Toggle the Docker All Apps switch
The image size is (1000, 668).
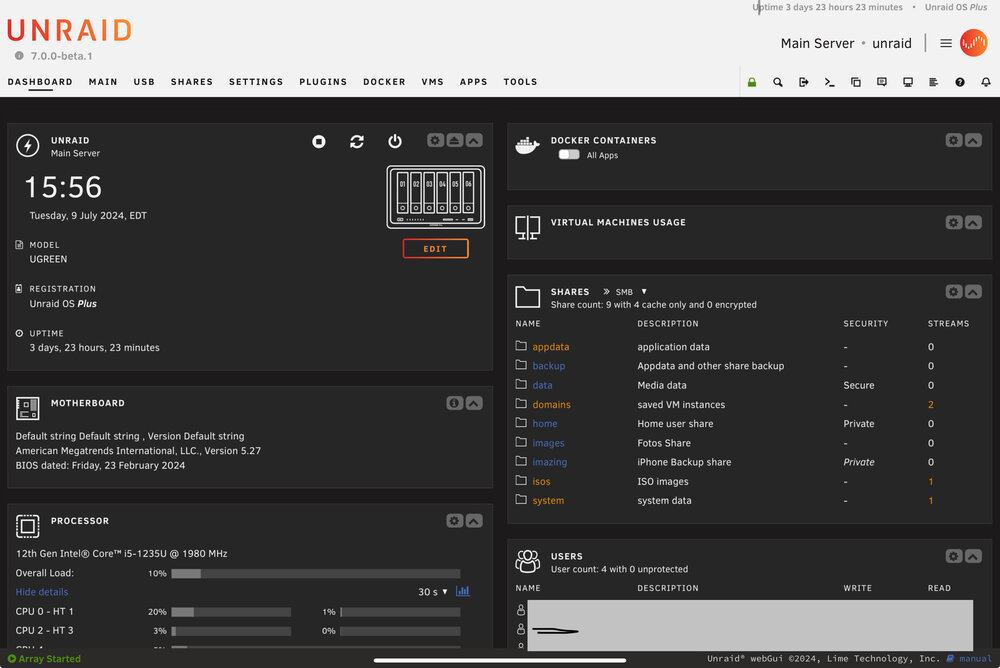tap(569, 155)
